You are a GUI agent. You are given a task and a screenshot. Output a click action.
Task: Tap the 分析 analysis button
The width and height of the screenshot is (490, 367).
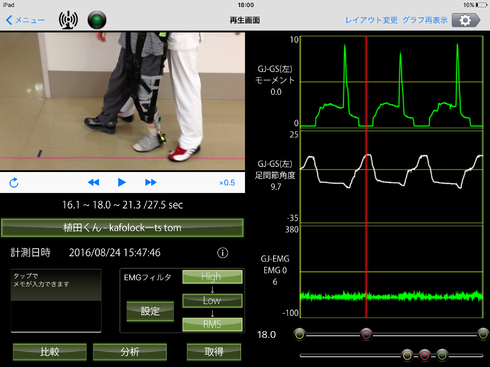point(130,352)
